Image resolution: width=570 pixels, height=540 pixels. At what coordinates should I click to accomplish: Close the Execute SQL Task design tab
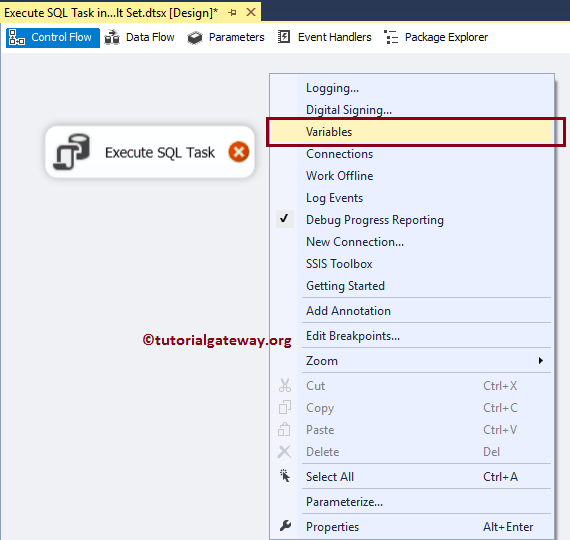pos(251,12)
